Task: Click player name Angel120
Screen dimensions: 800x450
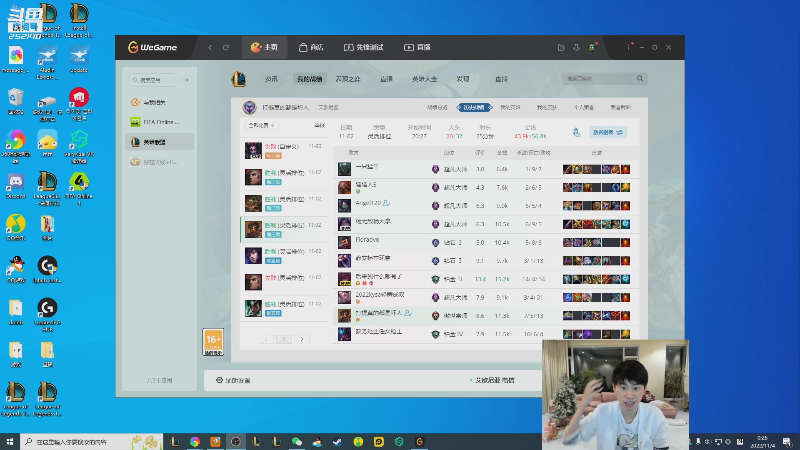Action: 368,203
